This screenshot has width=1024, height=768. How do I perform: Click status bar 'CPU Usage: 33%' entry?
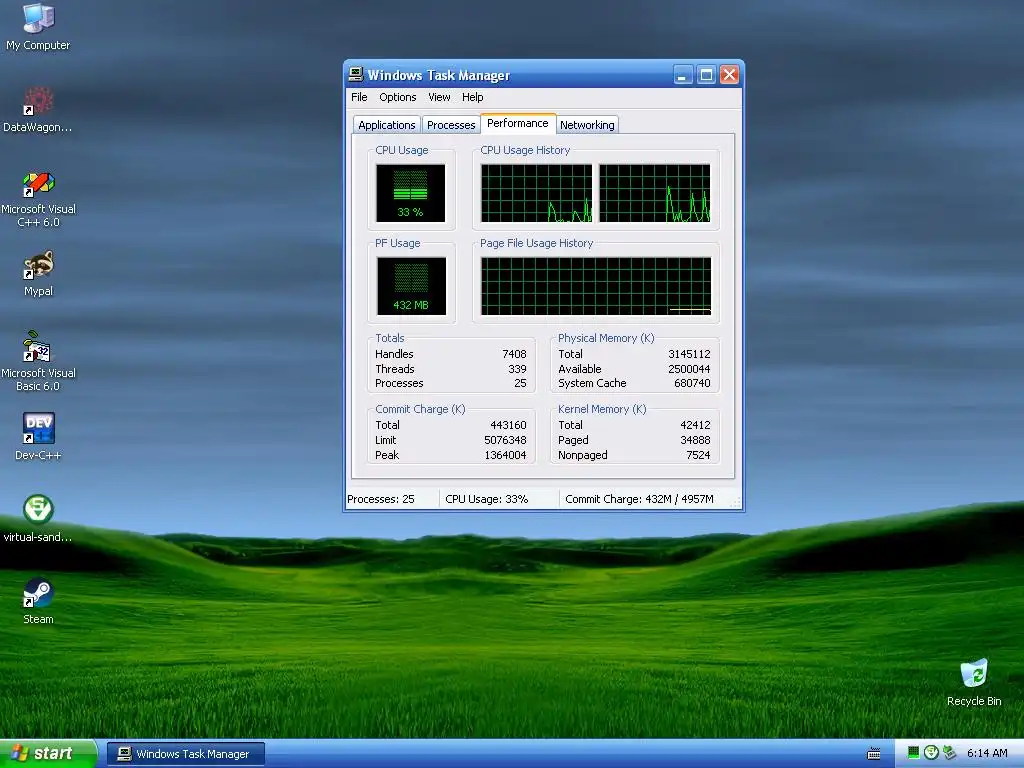(487, 499)
